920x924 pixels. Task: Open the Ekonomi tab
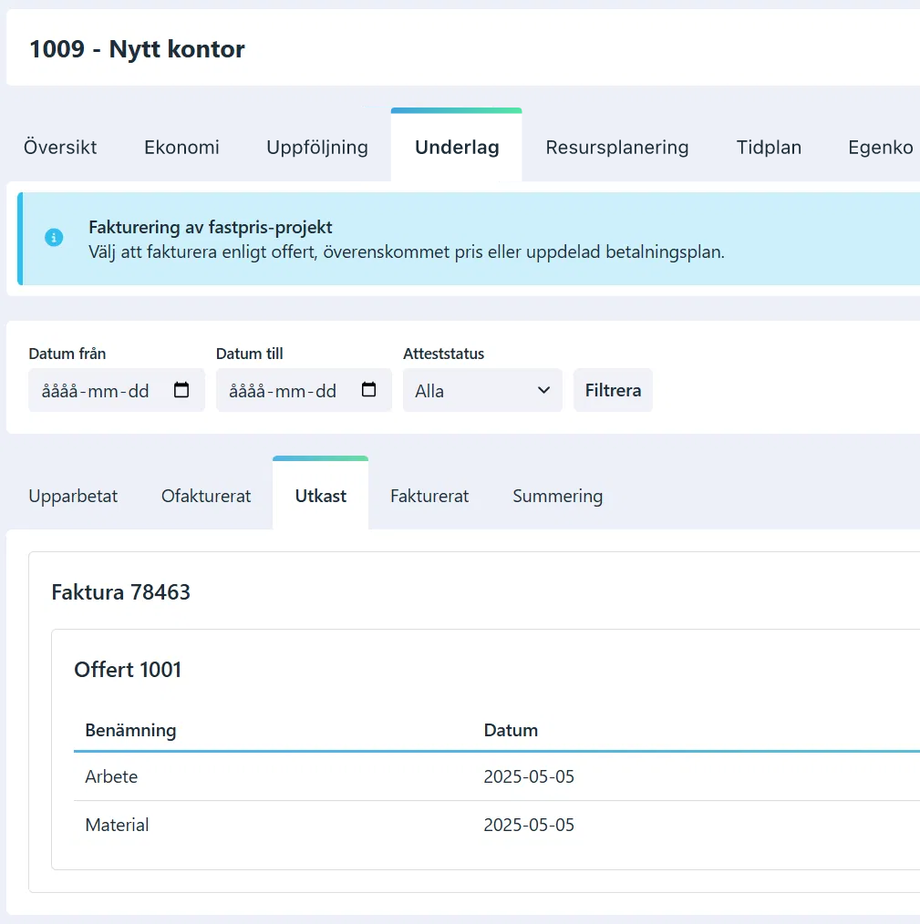[181, 147]
